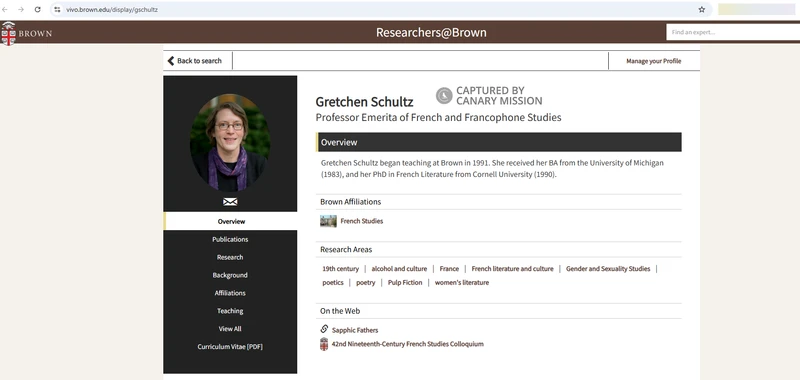Click the Brown University crest logo

pos(8,34)
